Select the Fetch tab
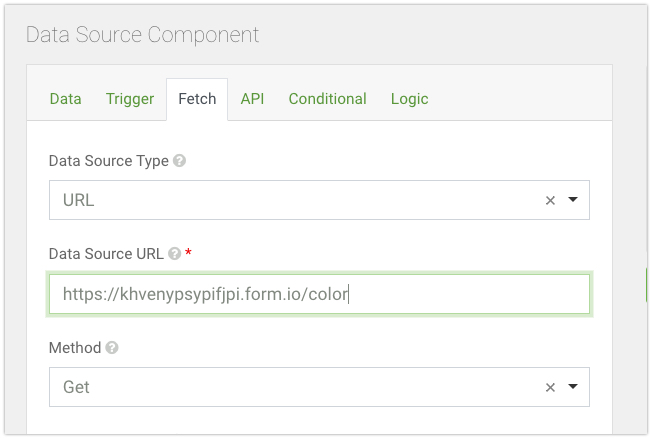The width and height of the screenshot is (652, 439). tap(197, 99)
